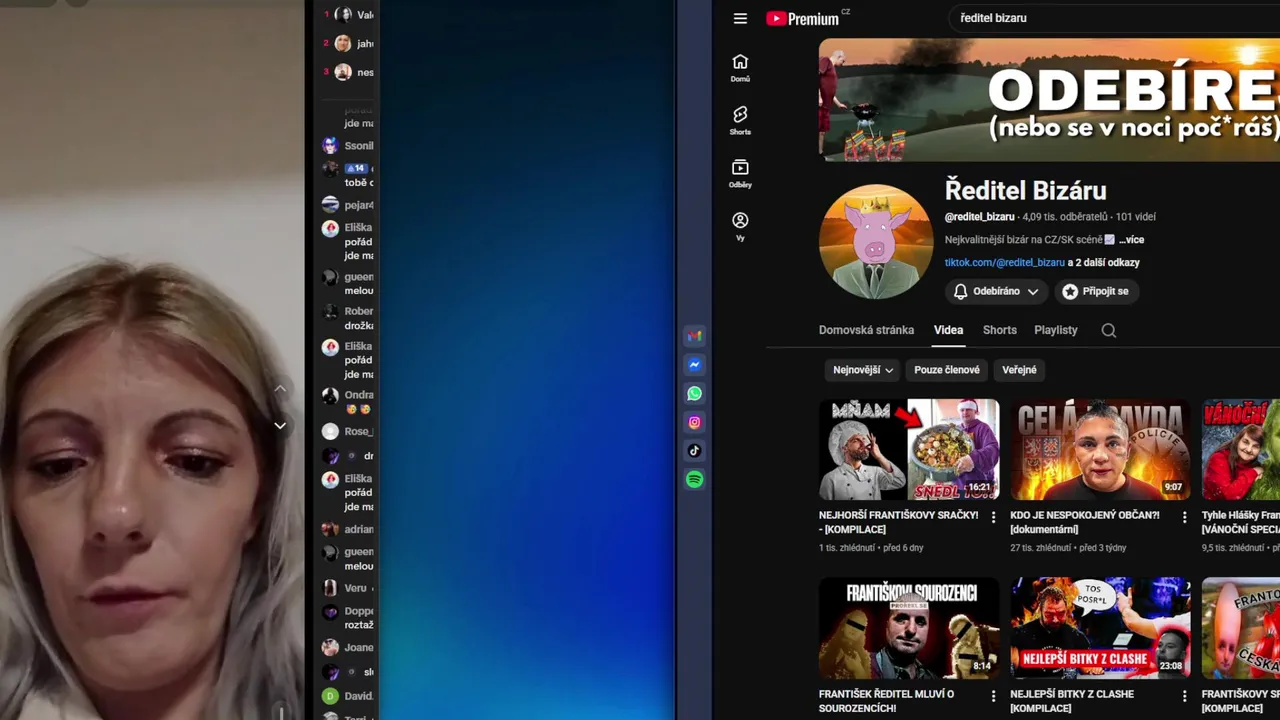This screenshot has height=720, width=1280.
Task: Open options for NEJHORŠÍ FRANTIŠKOVY SRAČKY video
Action: 993,517
